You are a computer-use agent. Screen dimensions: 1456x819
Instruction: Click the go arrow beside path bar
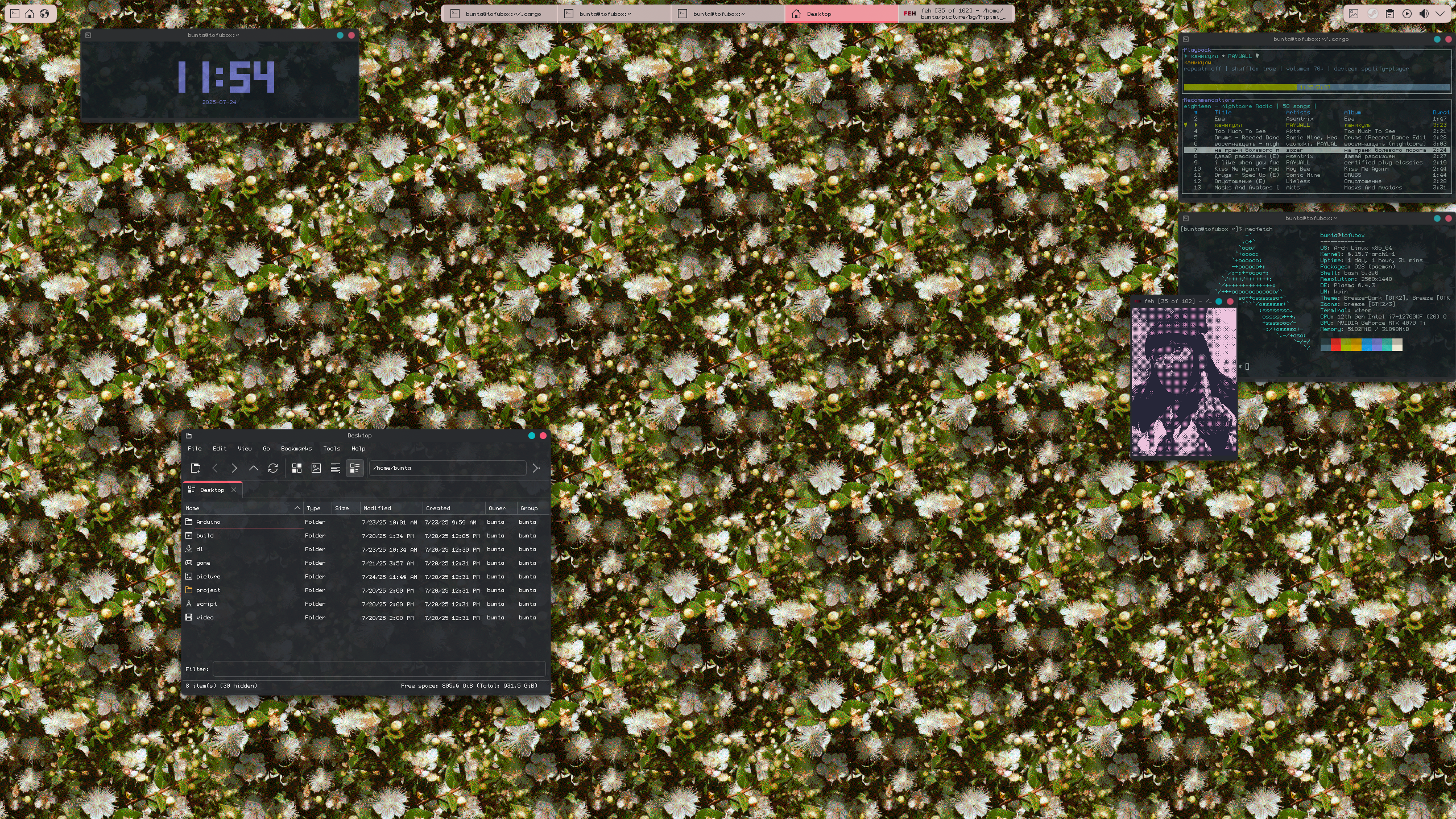536,468
